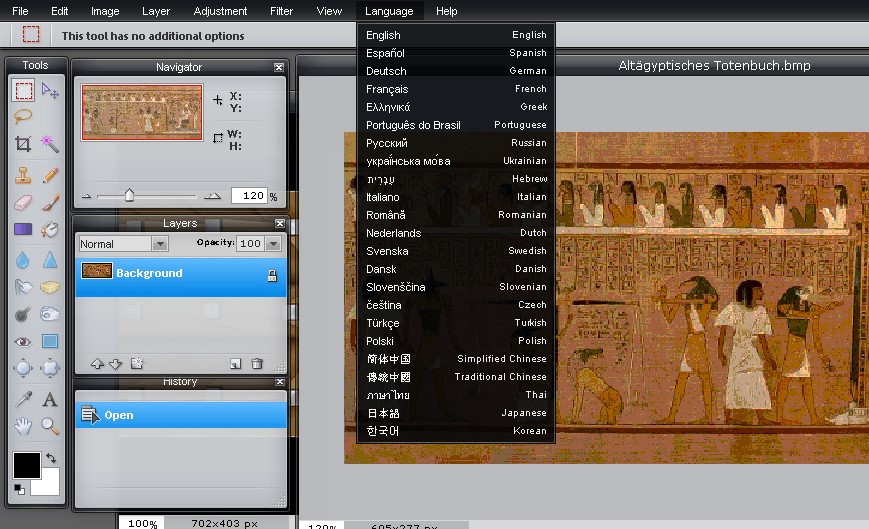Select the Crop tool
869x529 pixels.
tap(23, 144)
